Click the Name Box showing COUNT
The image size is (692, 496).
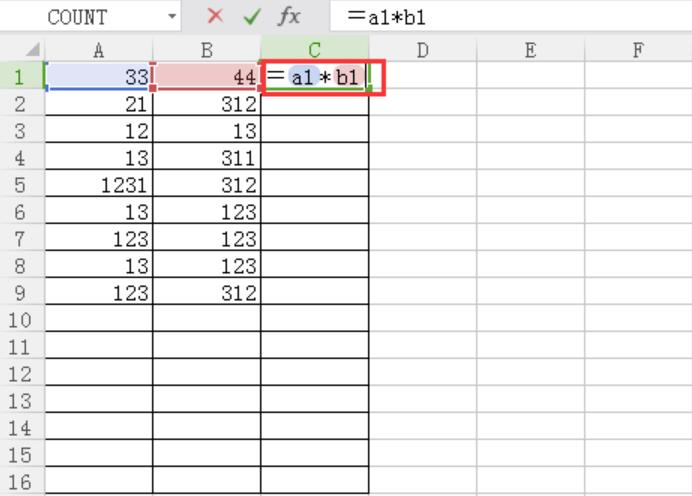click(90, 17)
